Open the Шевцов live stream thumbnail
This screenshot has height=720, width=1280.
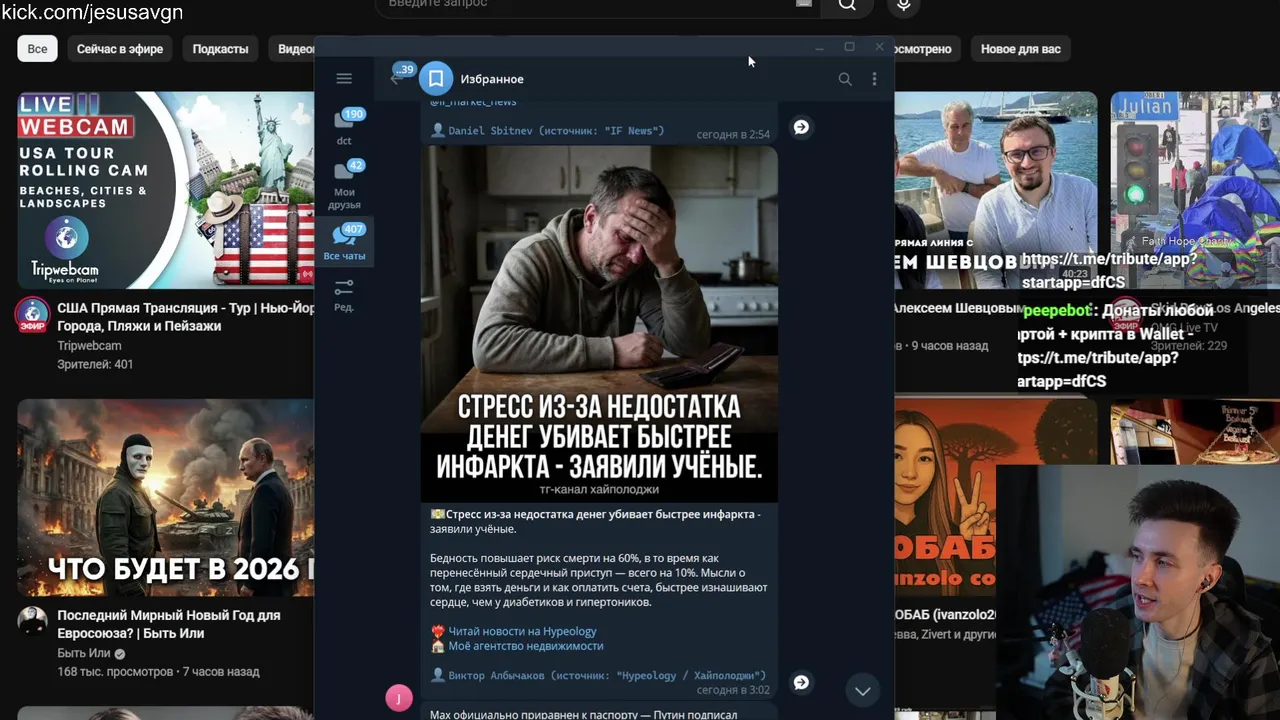tap(995, 190)
